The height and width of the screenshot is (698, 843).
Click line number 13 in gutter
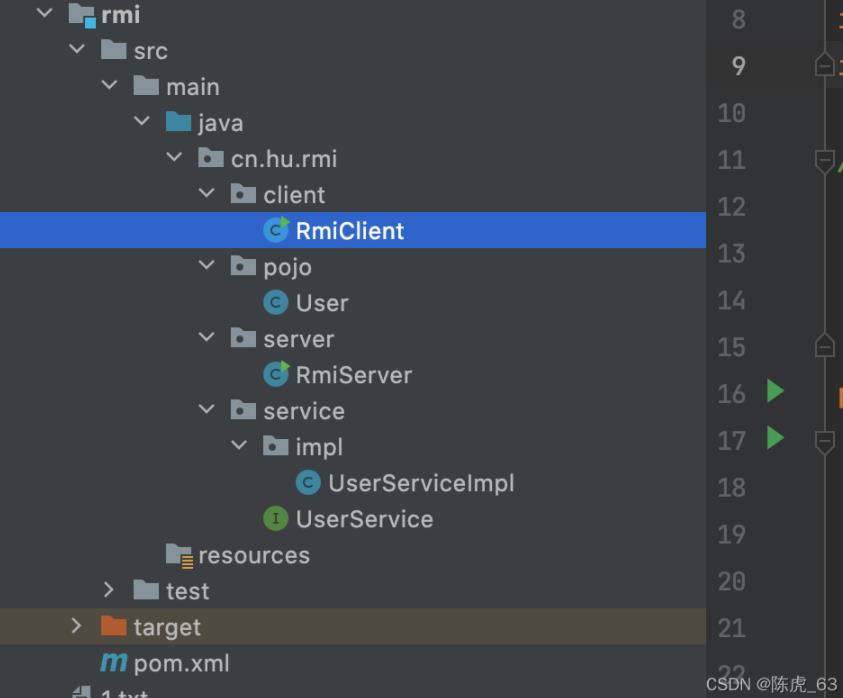(731, 253)
